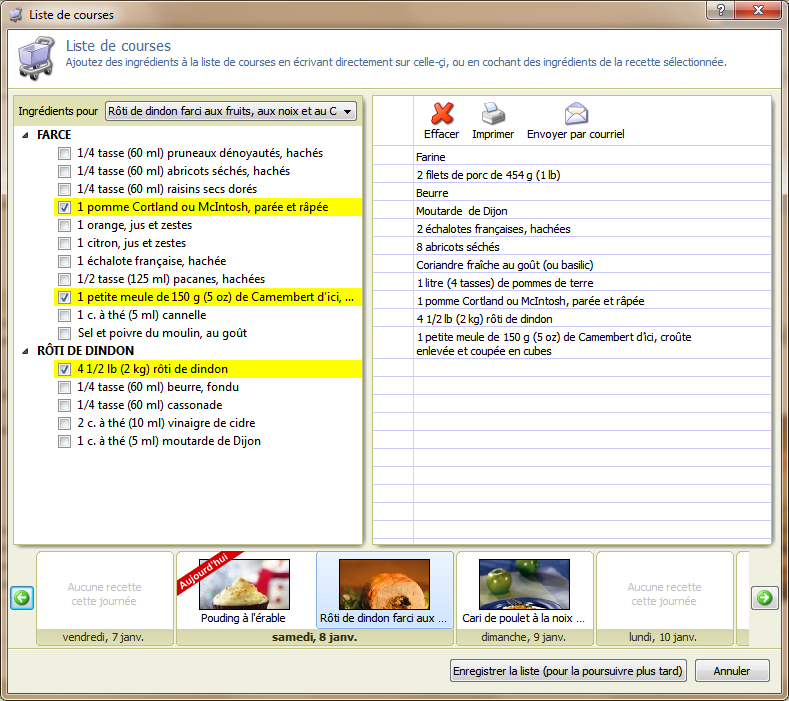Click samedi, 8 janv. date label
Viewport: 789px width, 701px height.
(314, 638)
